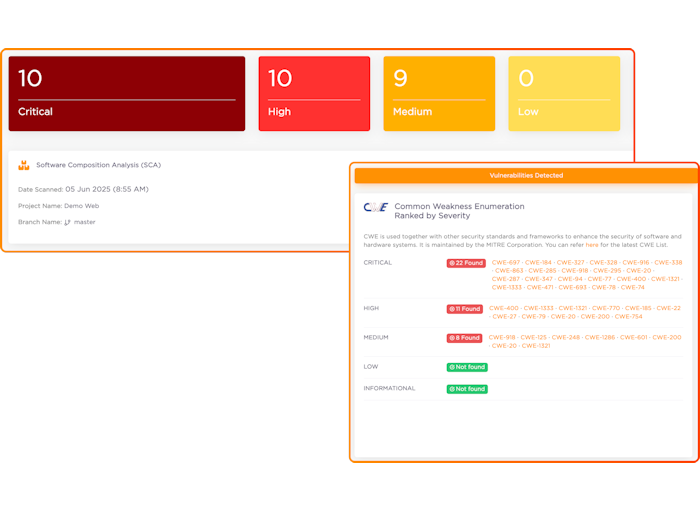
Task: Click 'Common Weakness Enumeration Ranked by Severity' heading
Action: (459, 211)
